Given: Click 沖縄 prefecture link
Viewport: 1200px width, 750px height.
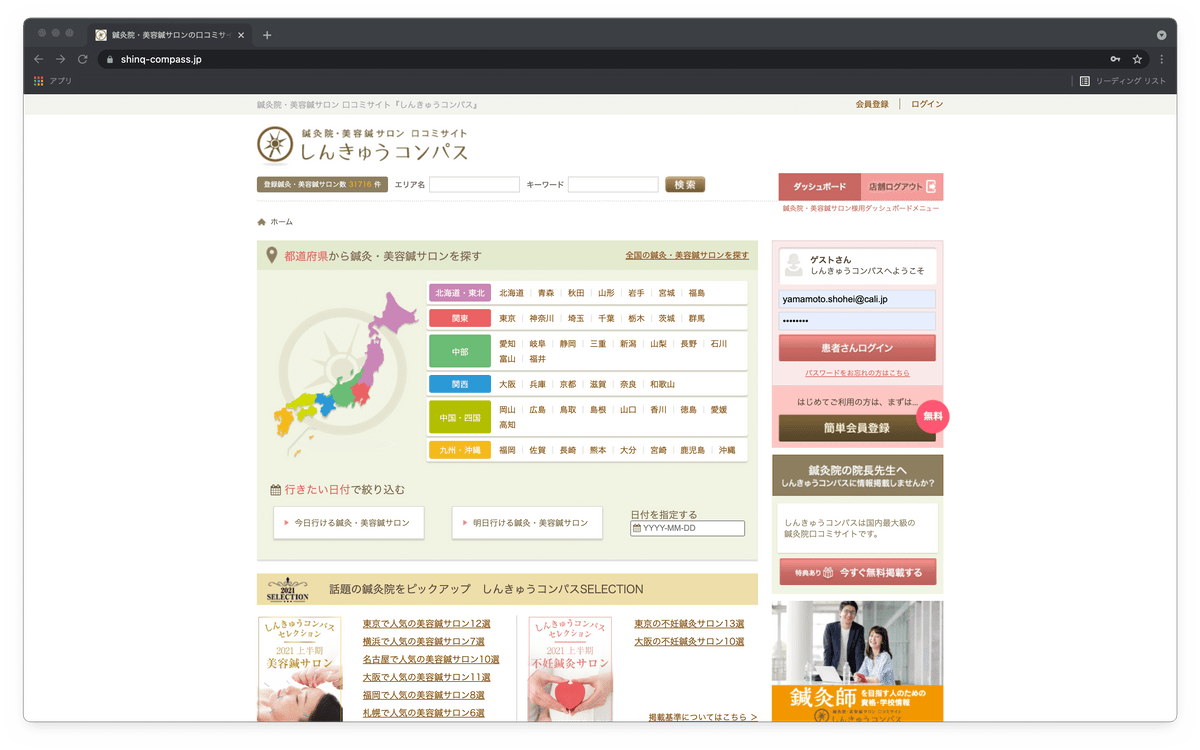Looking at the screenshot, I should point(727,450).
